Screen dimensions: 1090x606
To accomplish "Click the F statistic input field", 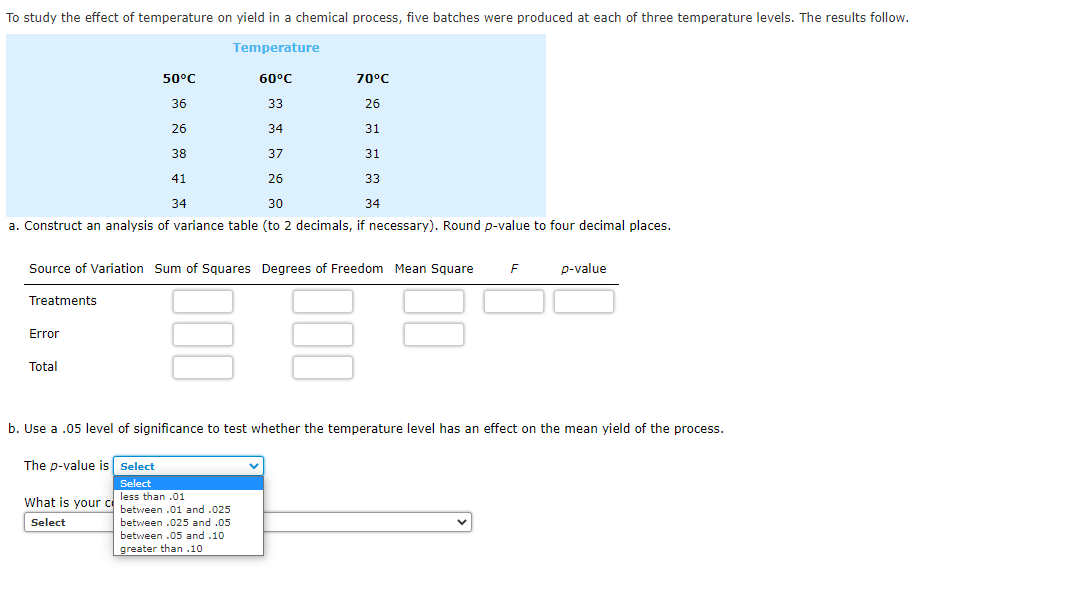I will pyautogui.click(x=514, y=300).
